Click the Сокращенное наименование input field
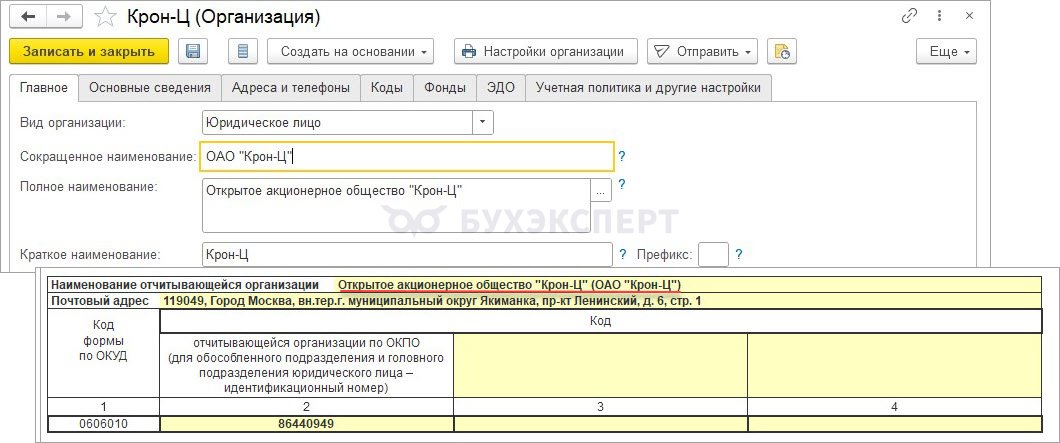Image resolution: width=1060 pixels, height=443 pixels. [408, 157]
